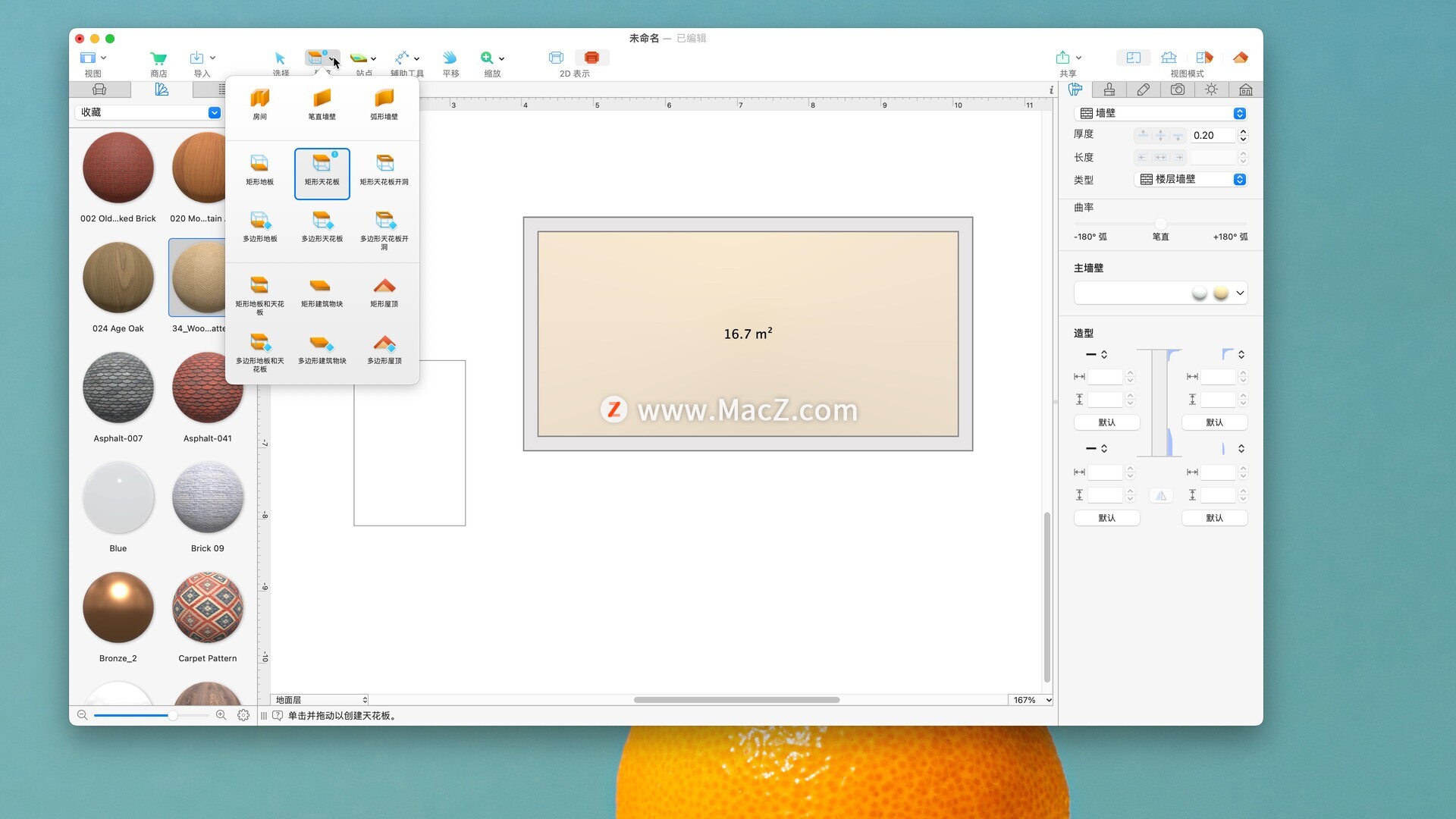
Task: Click the zoom-out magnifier under library
Action: (82, 715)
